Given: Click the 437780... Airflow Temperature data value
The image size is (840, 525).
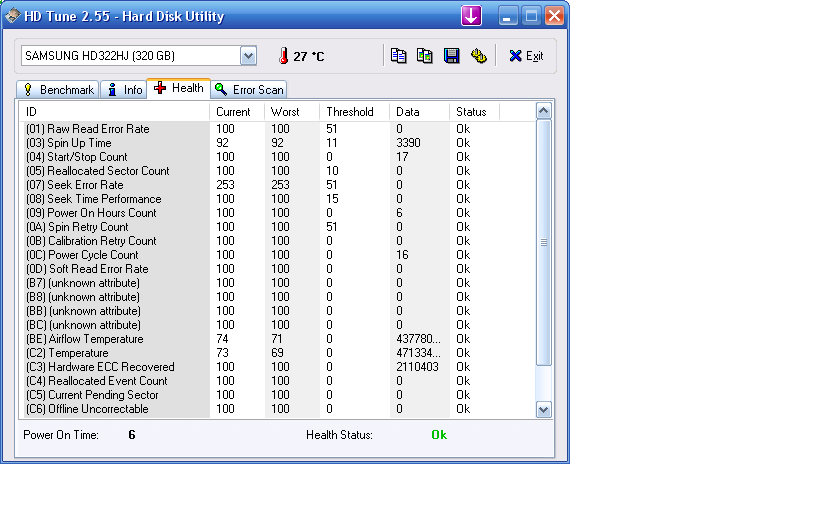Looking at the screenshot, I should click(x=418, y=339).
